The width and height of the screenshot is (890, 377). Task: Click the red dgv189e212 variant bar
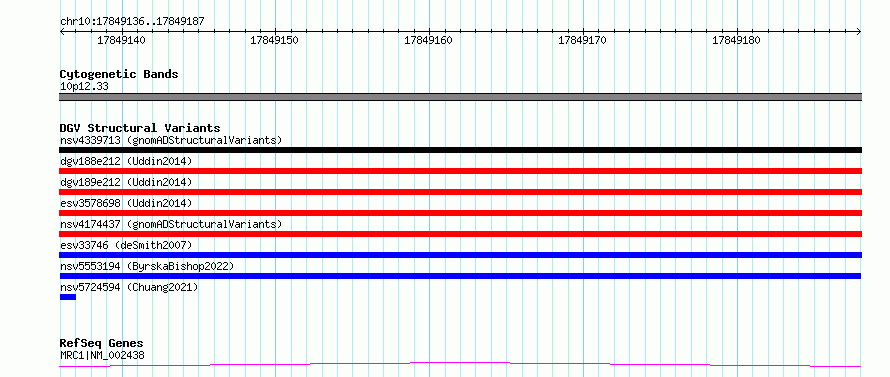point(460,192)
